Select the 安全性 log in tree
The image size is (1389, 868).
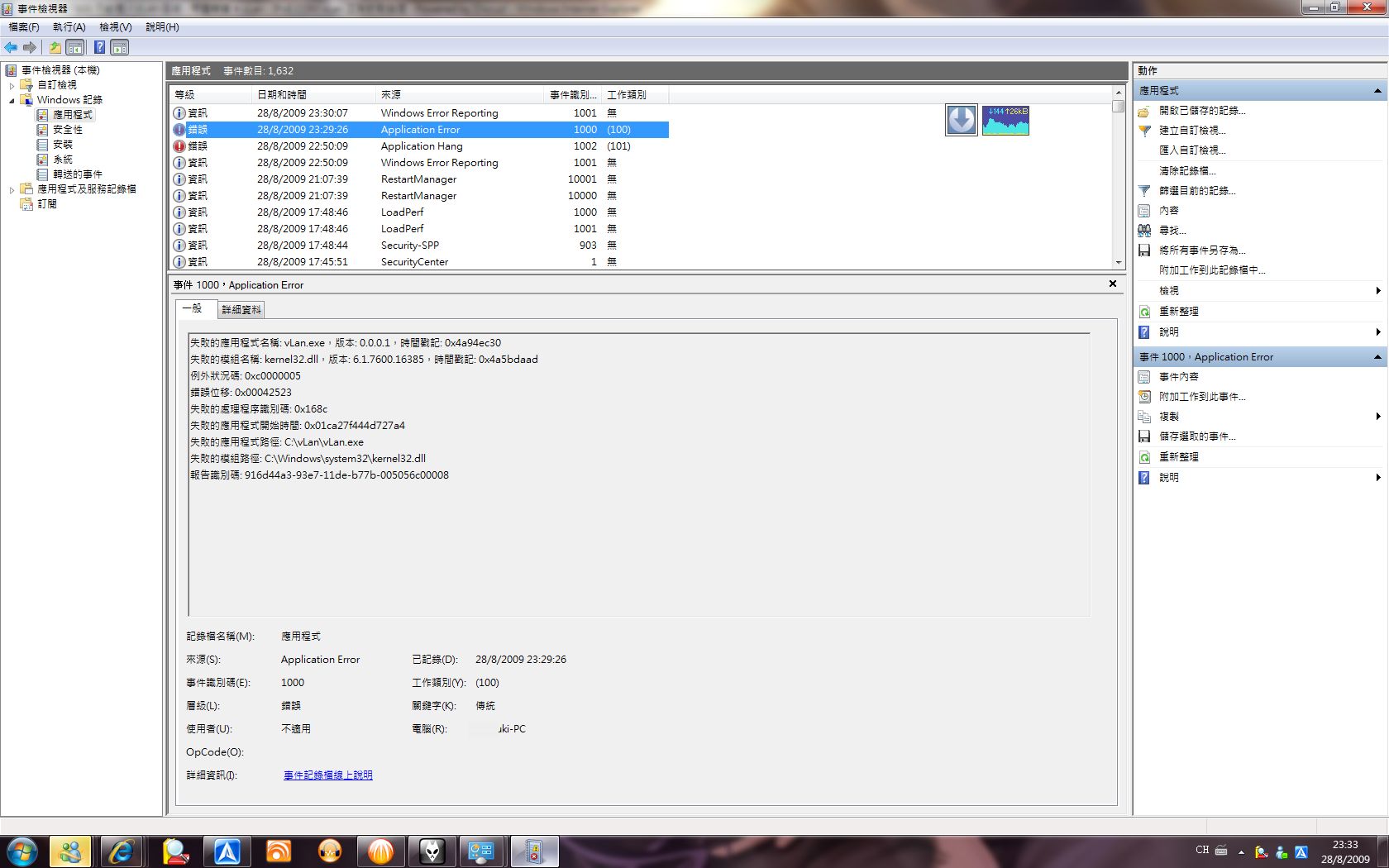68,130
